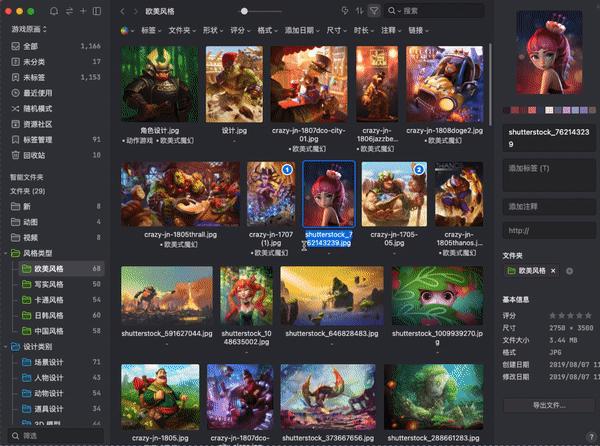Click the search magnifier dropdown

point(394,11)
